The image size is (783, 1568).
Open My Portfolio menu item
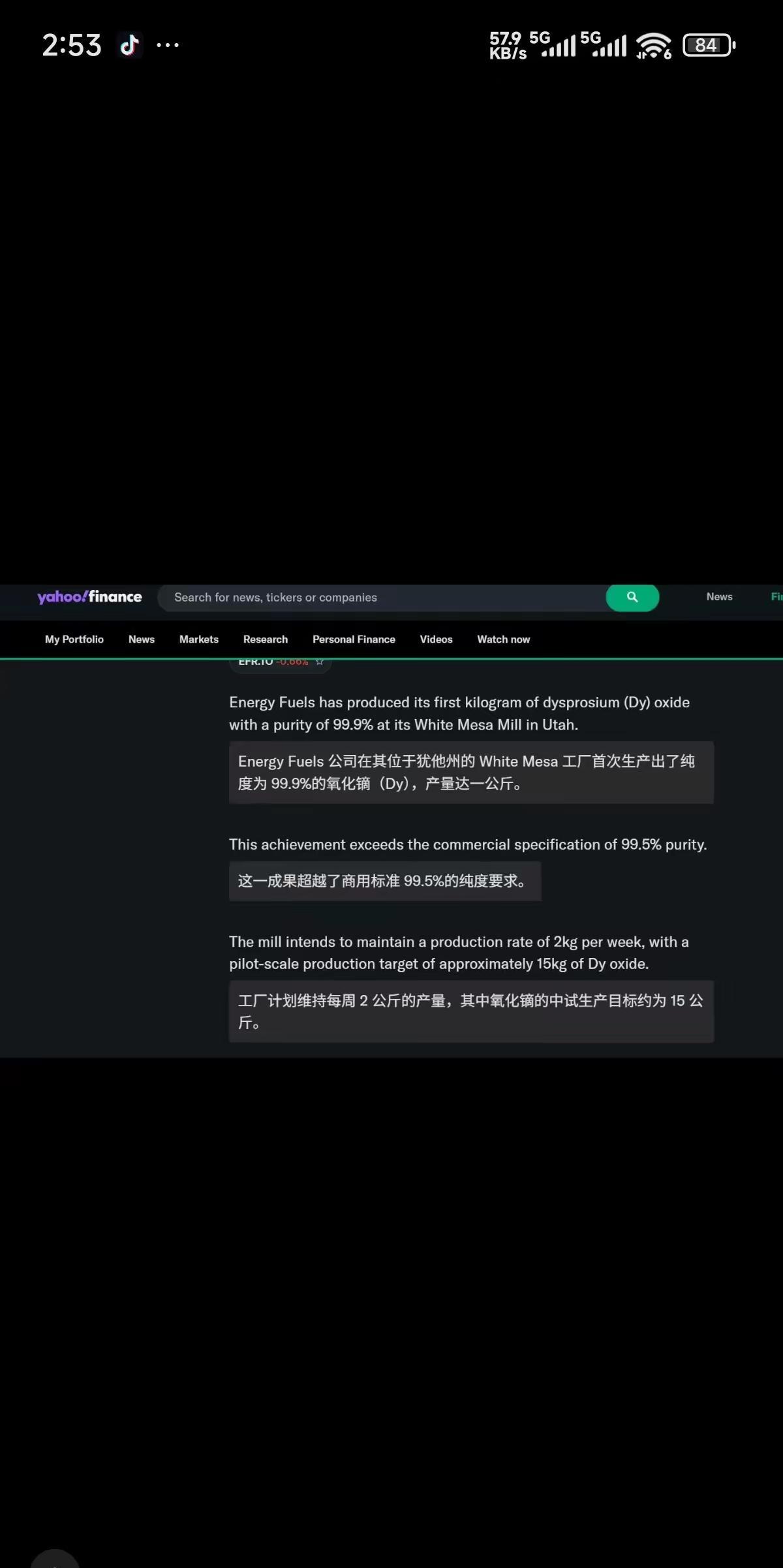tap(74, 639)
